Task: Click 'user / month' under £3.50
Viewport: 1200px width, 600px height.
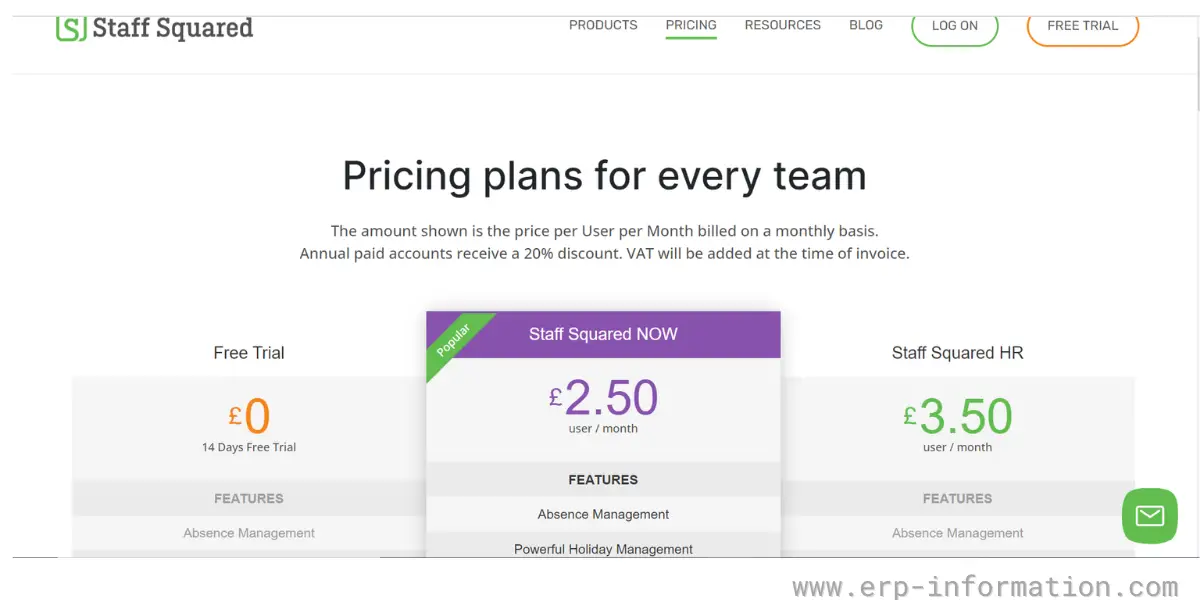Action: coord(958,447)
